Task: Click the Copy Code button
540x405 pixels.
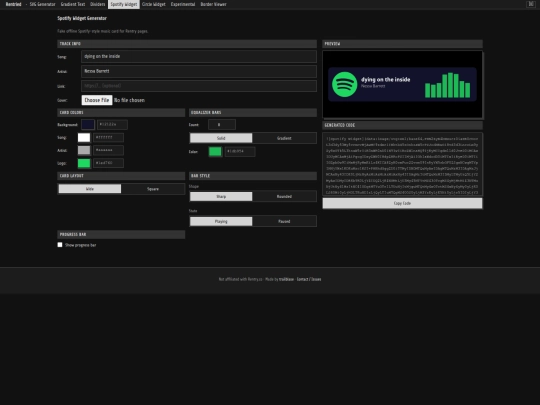Action: coord(402,203)
